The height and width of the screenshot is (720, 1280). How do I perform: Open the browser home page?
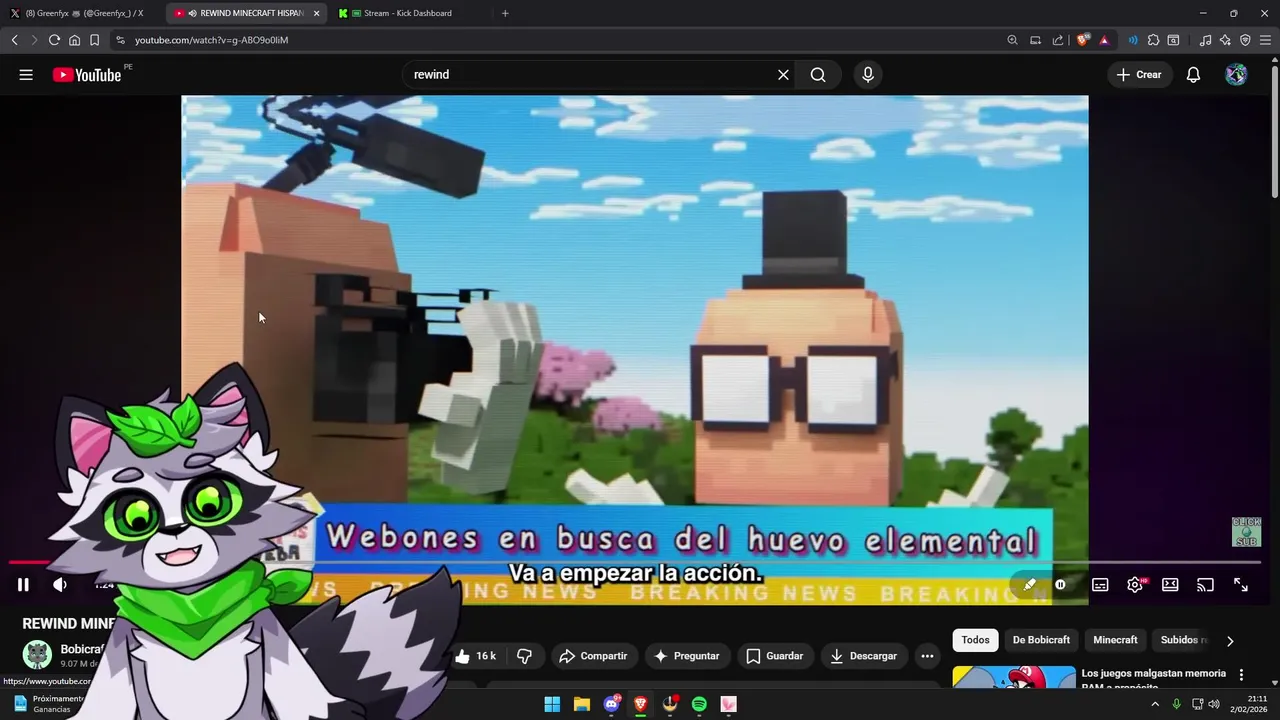point(74,40)
